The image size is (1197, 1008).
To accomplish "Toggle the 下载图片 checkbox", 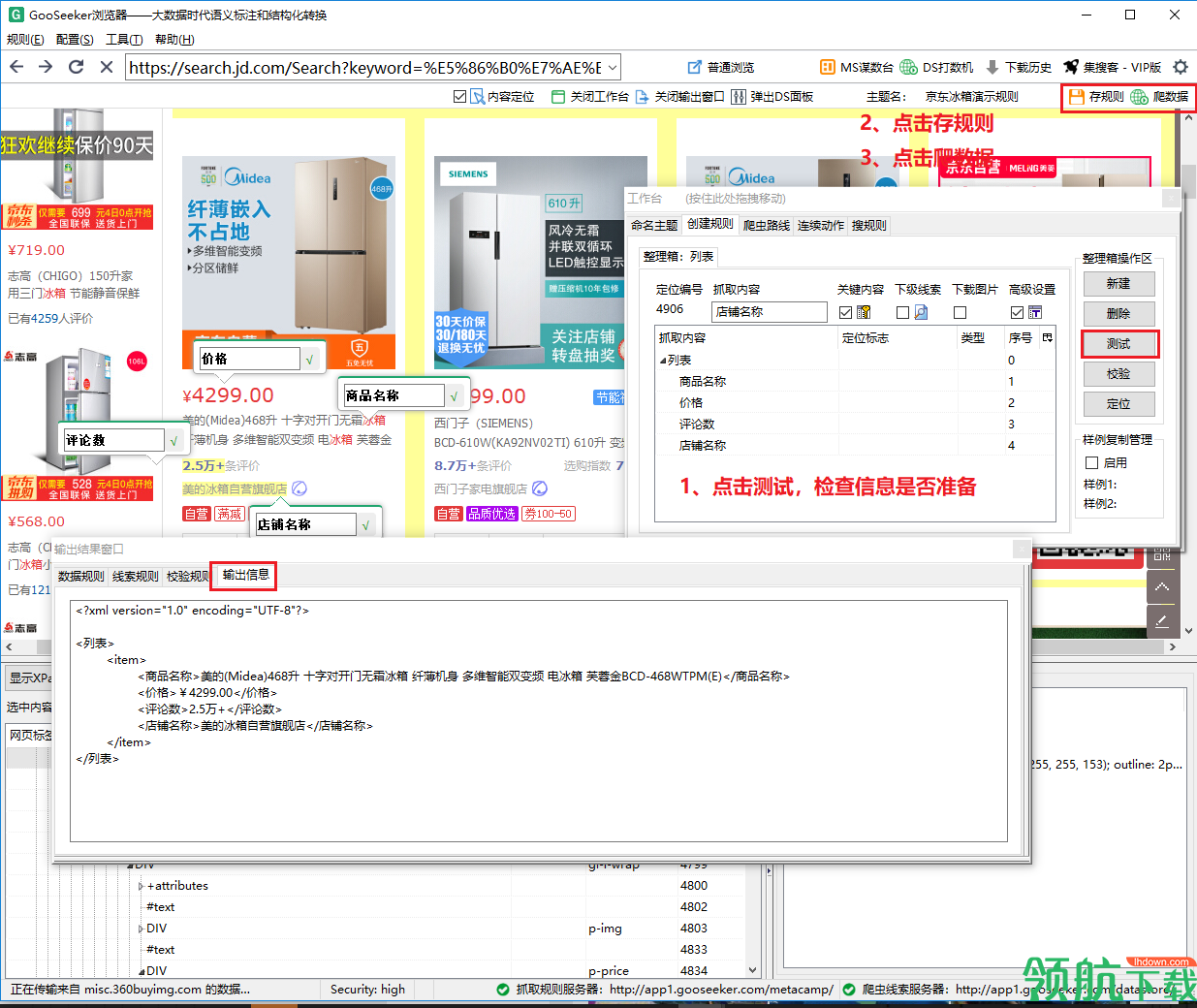I will [x=960, y=312].
